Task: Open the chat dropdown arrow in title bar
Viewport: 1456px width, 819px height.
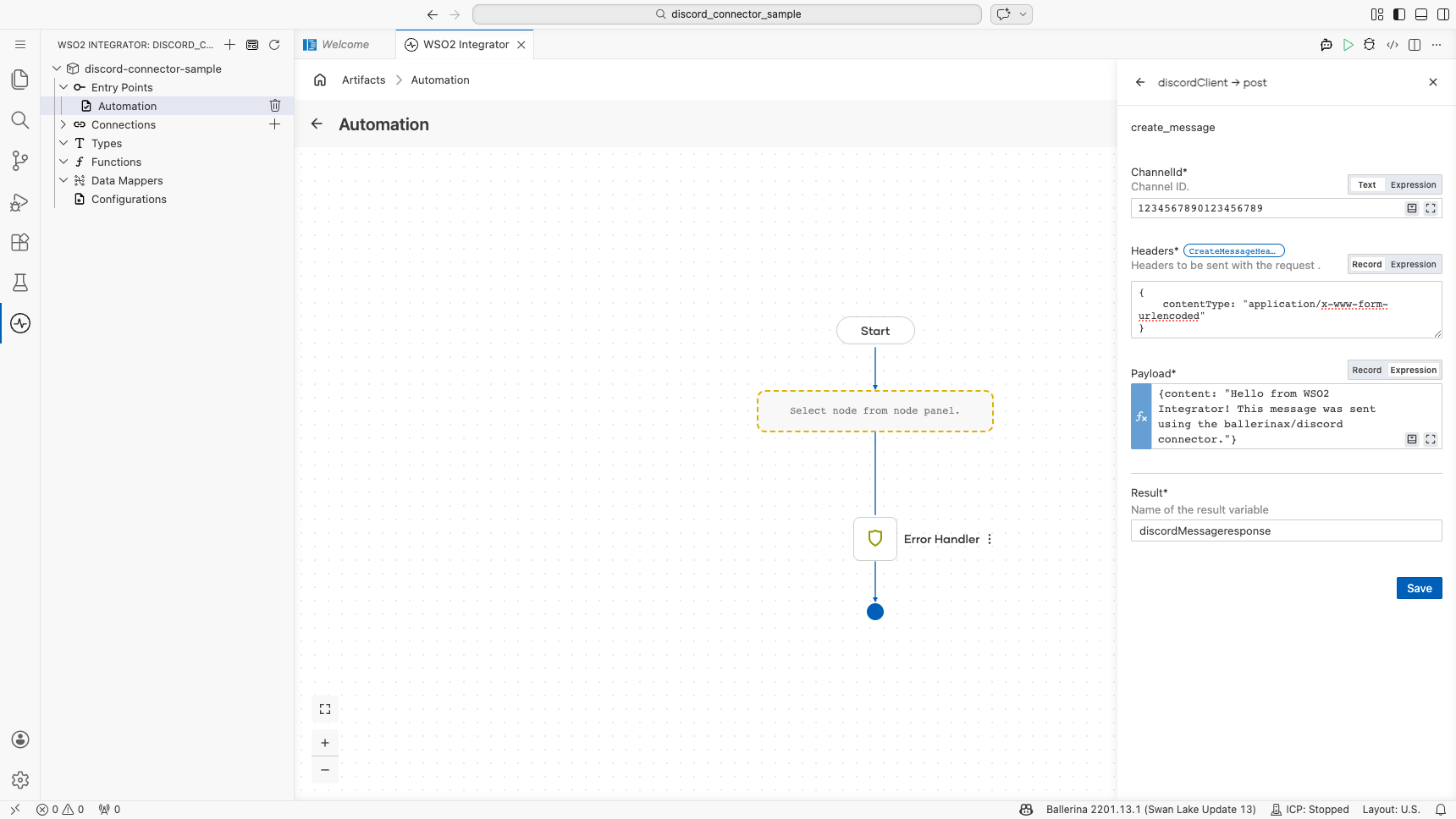Action: [1023, 14]
